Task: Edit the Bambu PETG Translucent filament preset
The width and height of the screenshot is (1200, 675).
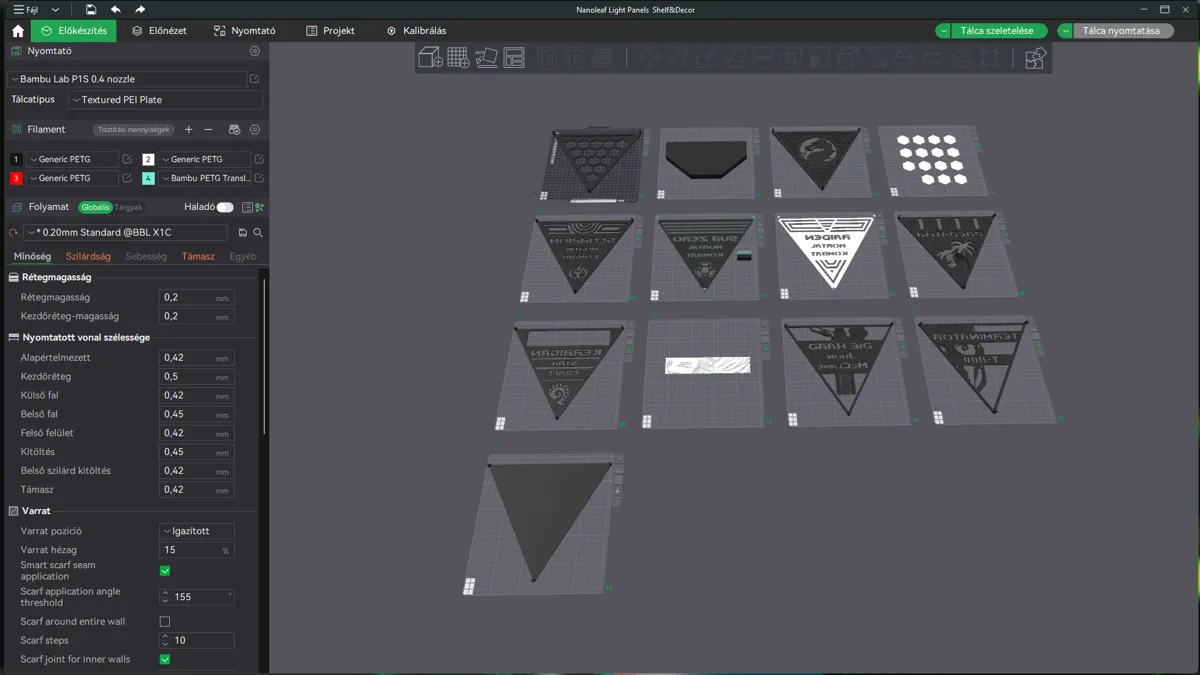Action: point(259,178)
